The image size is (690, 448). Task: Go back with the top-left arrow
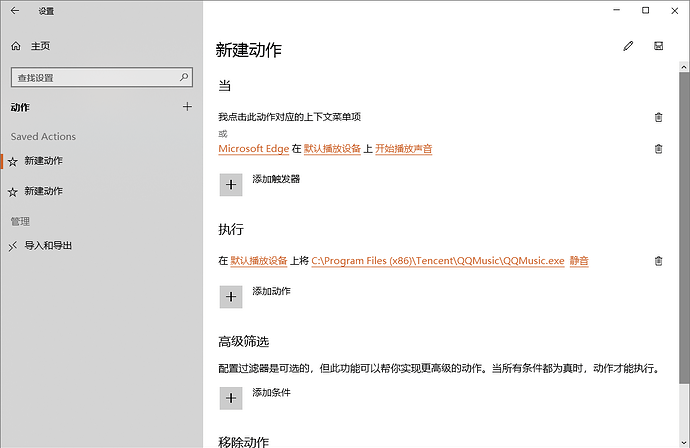coord(15,11)
